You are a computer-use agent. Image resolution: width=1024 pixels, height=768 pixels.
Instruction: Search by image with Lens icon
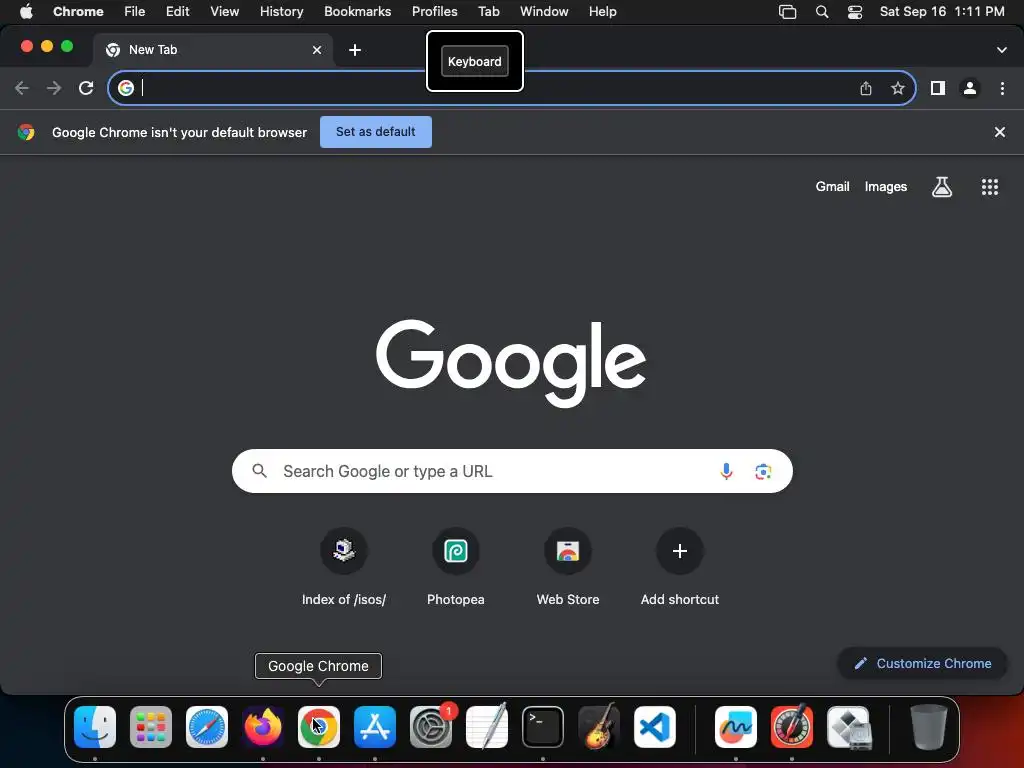[x=763, y=471]
